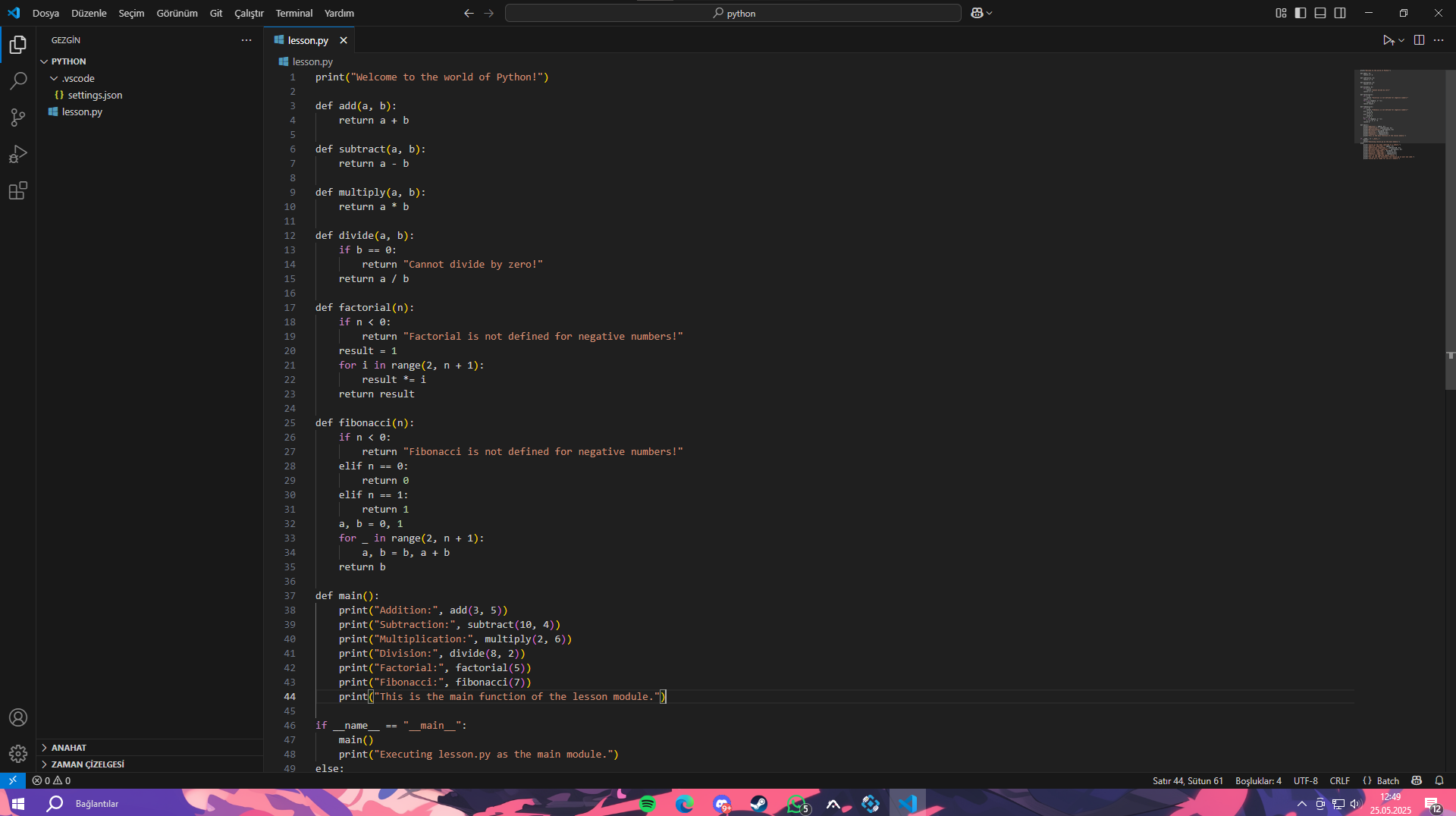Screen dimensions: 1456x816
Task: Open the Dosya menu
Action: [x=45, y=13]
